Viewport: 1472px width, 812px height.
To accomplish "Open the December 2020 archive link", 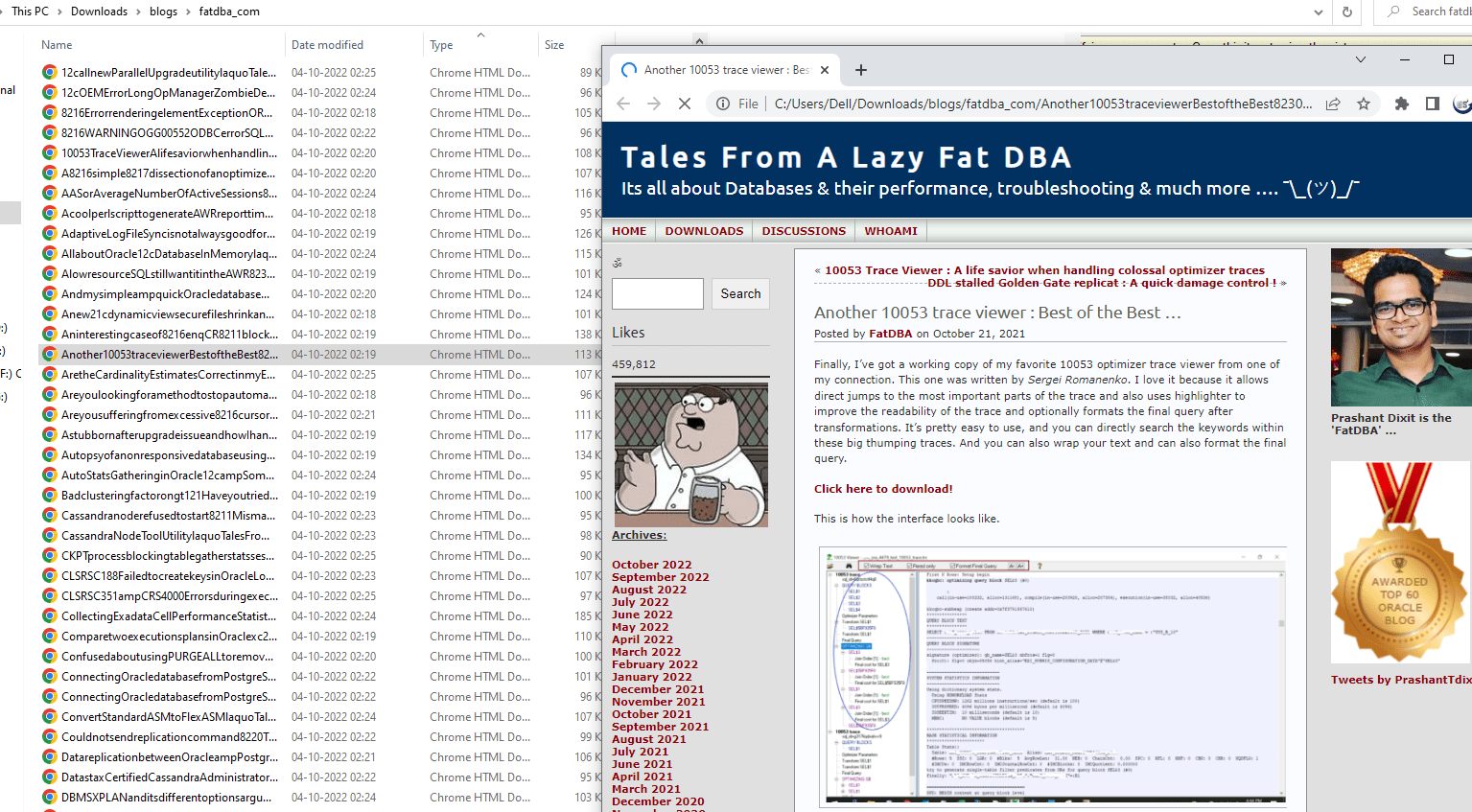I will 658,801.
